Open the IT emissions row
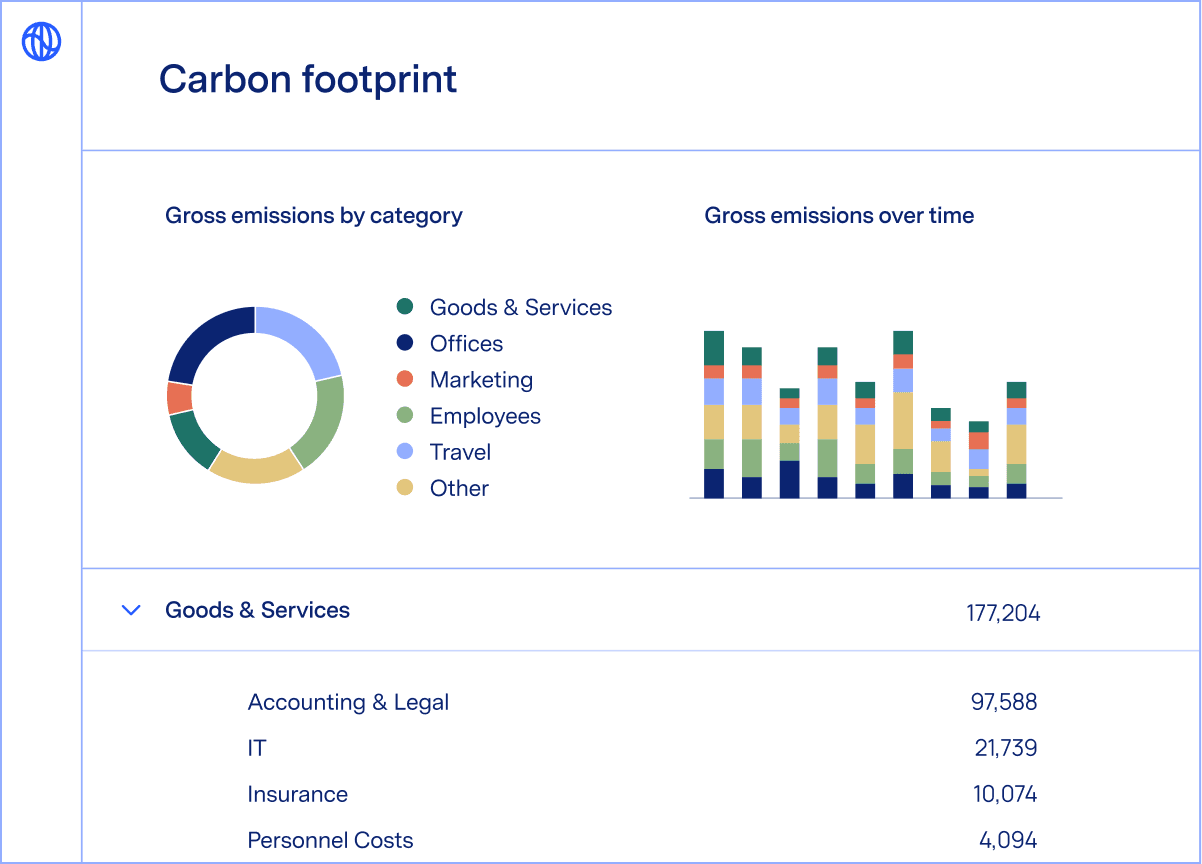This screenshot has height=864, width=1202. tap(257, 748)
